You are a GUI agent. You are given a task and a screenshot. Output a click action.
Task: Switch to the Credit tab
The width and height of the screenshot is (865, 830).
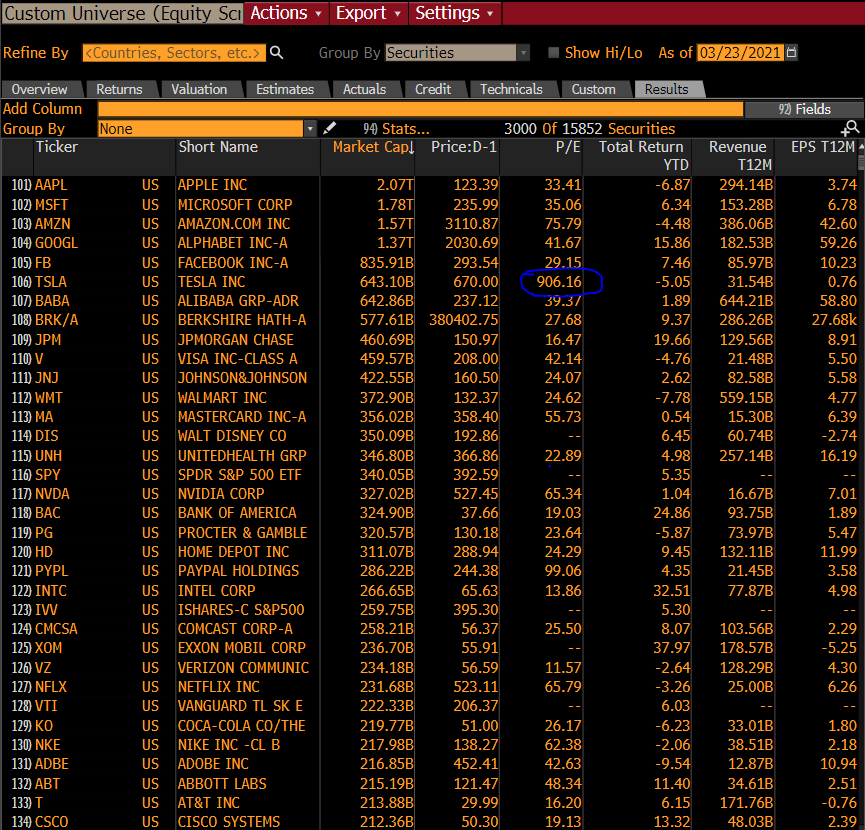tap(433, 89)
